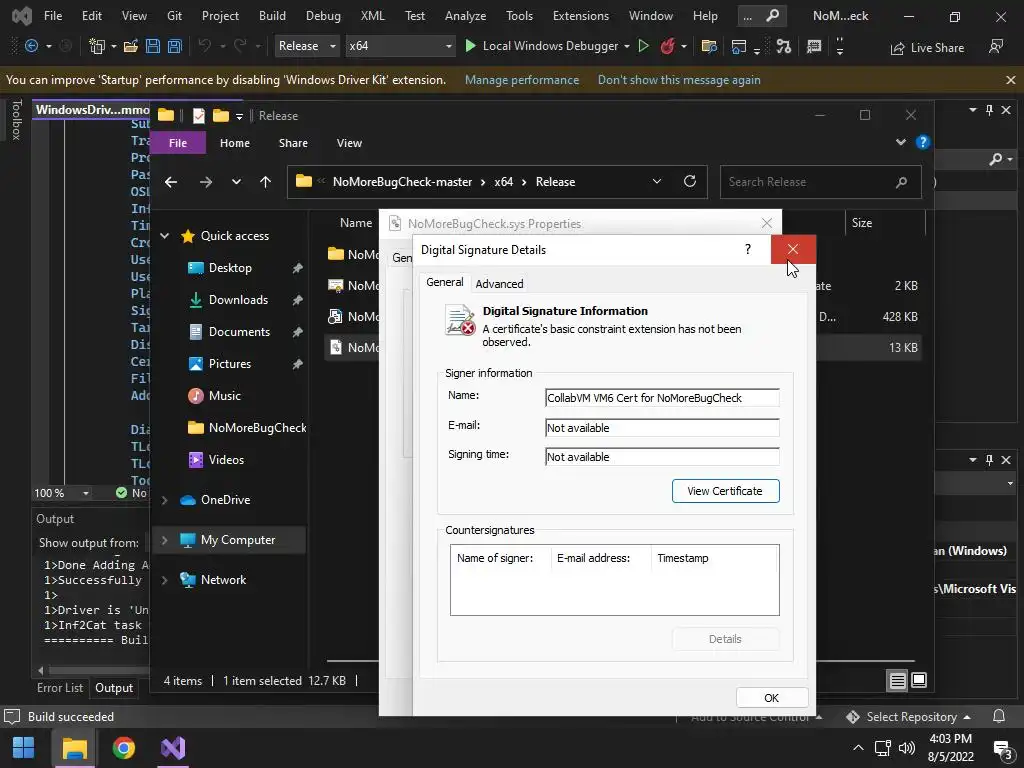Click the Hot Reload flame icon

click(x=667, y=46)
